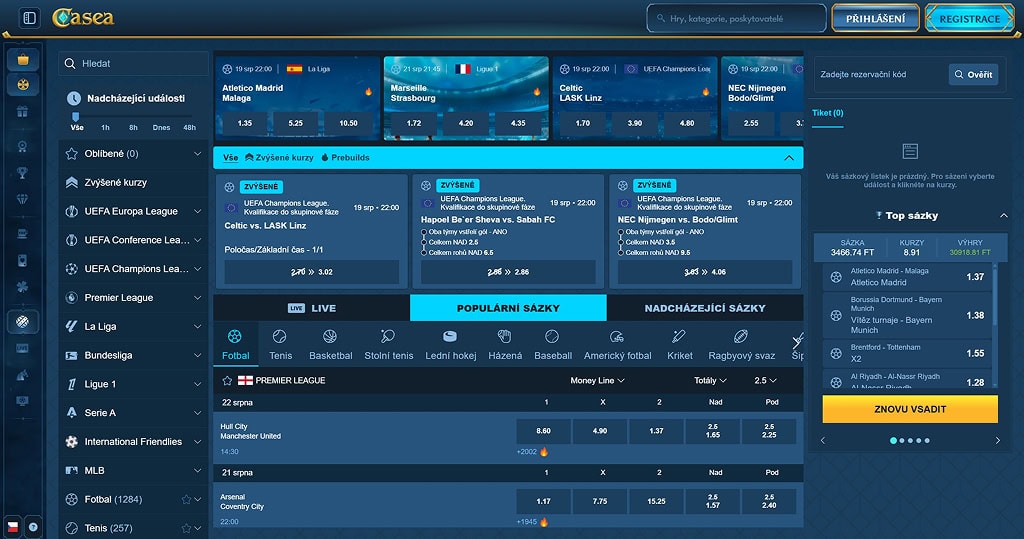The width and height of the screenshot is (1024, 539).
Task: Collapse the Top sázky section
Action: pyautogui.click(x=1003, y=216)
